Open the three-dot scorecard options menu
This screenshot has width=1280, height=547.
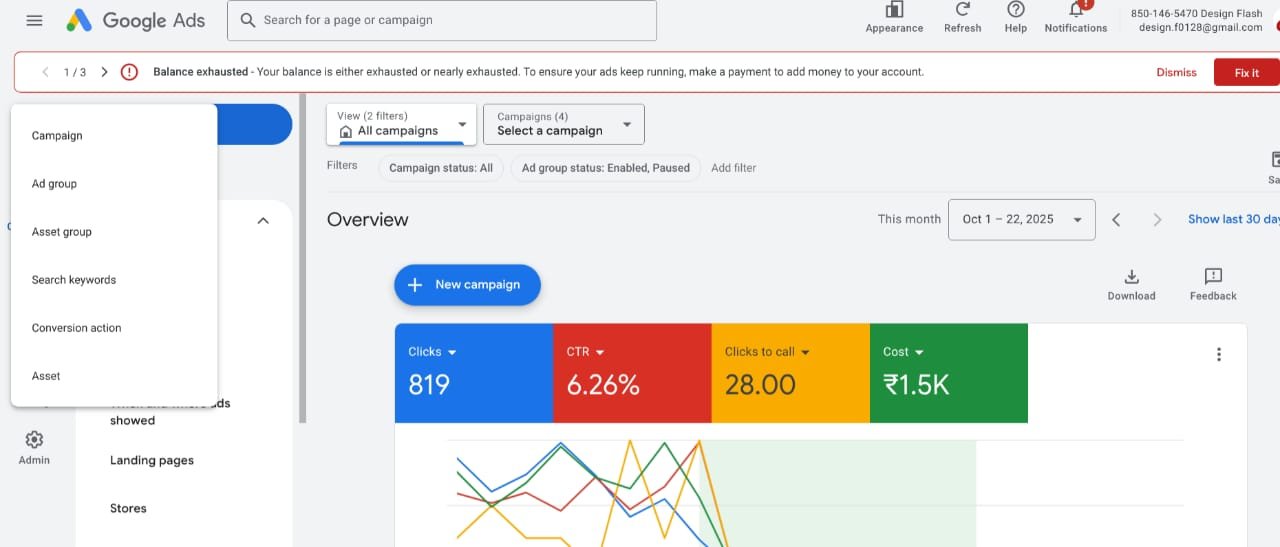point(1218,354)
